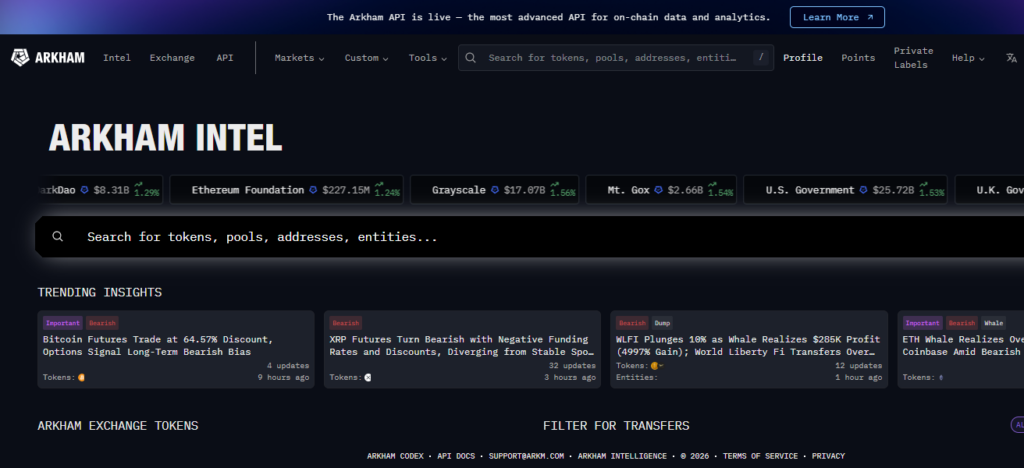Click the verified badge next to U.S. Government
The height and width of the screenshot is (468, 1024).
tap(863, 190)
